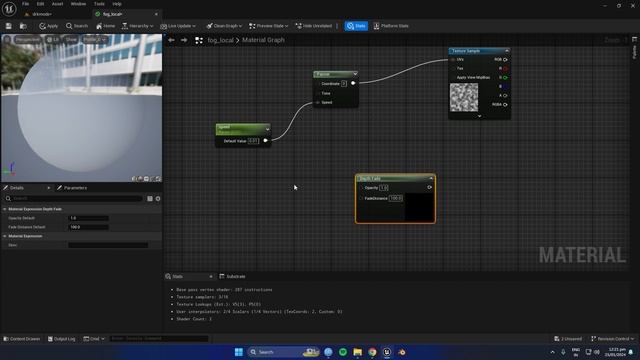Screen dimensions: 640x360
Task: Click the Save material icon in toolbar
Action: click(x=9, y=26)
